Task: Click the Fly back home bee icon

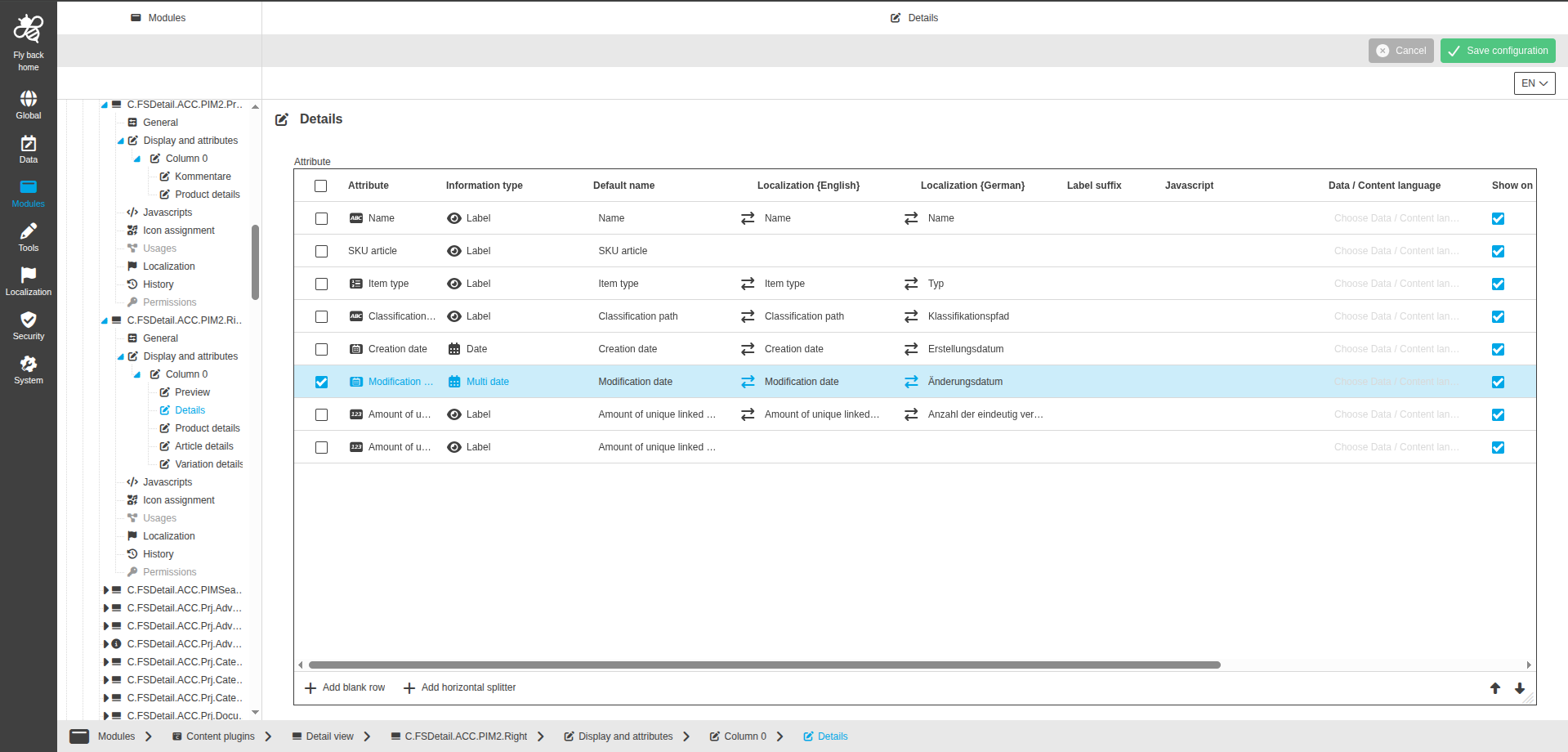Action: [x=29, y=29]
